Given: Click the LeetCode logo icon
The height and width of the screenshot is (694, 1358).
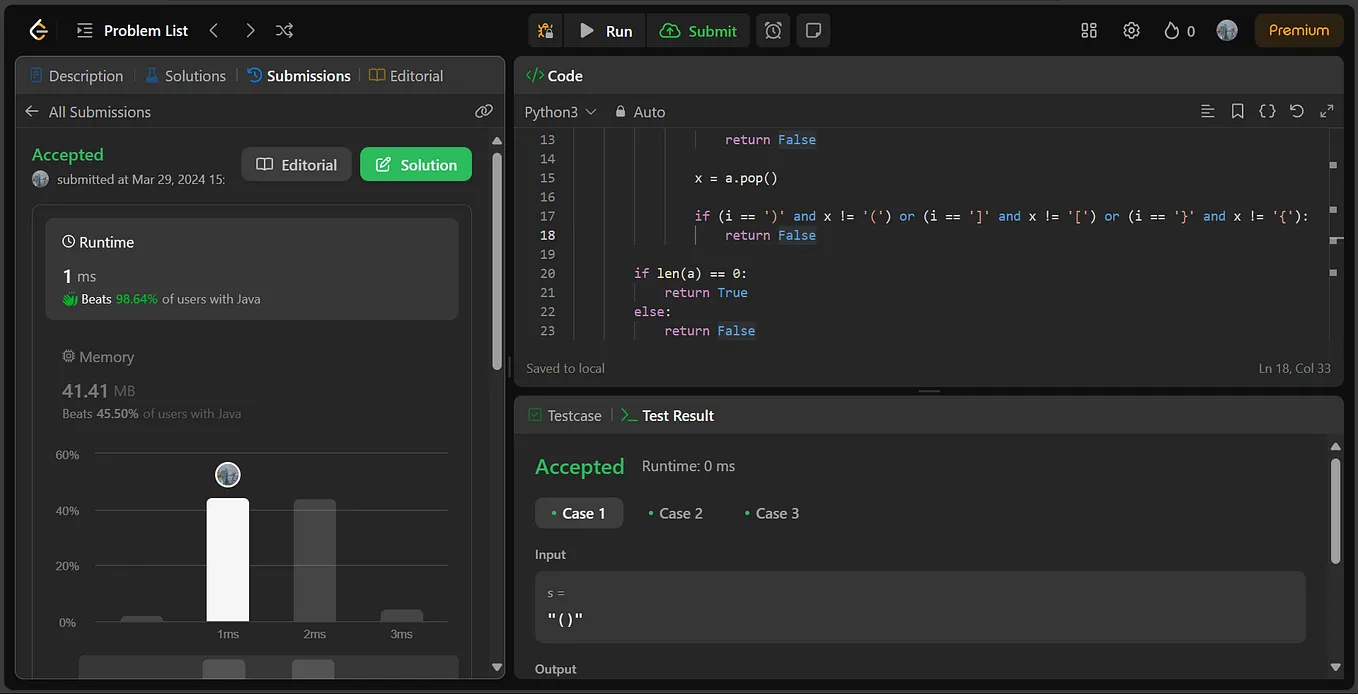Looking at the screenshot, I should [x=38, y=31].
